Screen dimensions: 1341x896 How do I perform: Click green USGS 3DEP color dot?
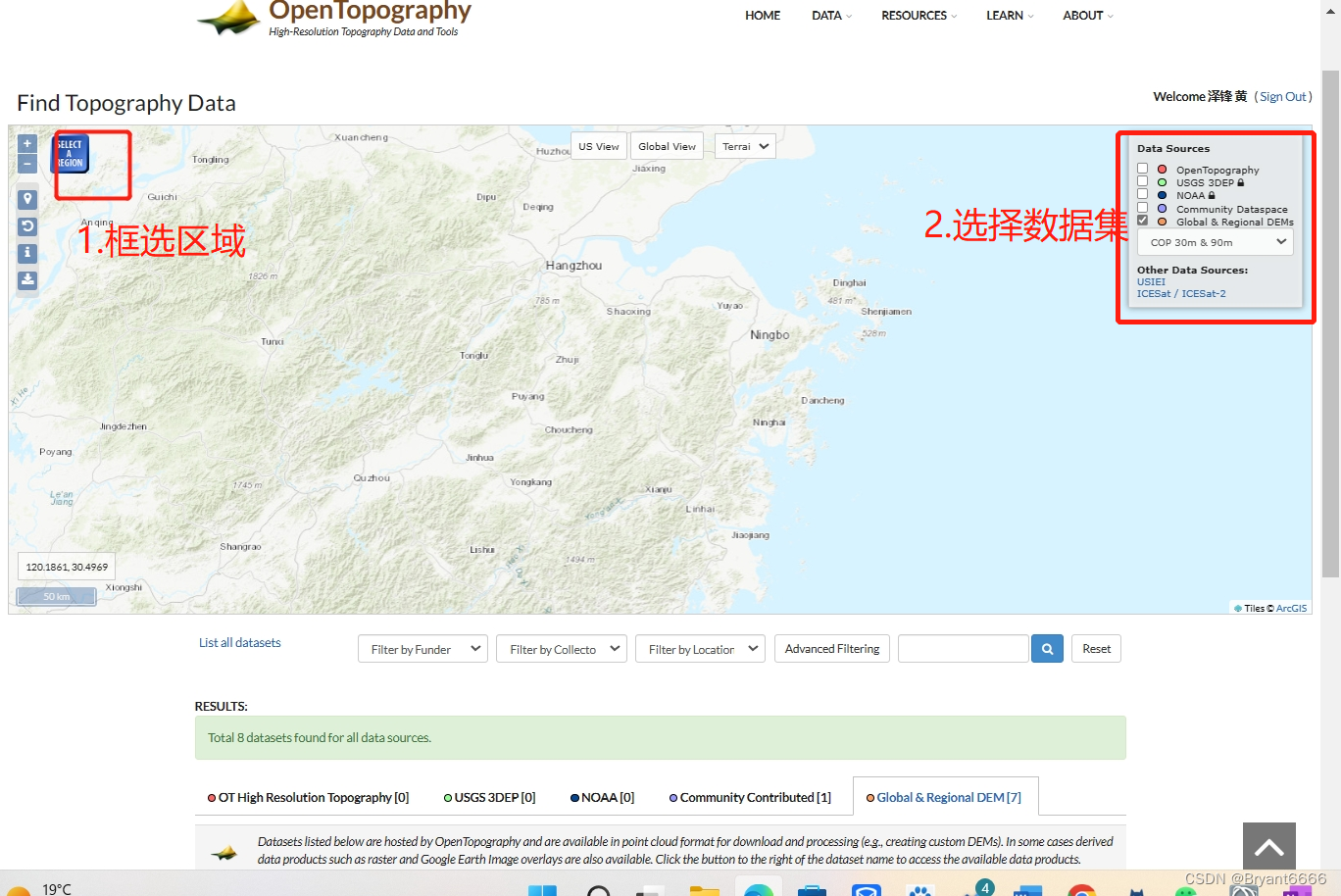(x=1162, y=182)
